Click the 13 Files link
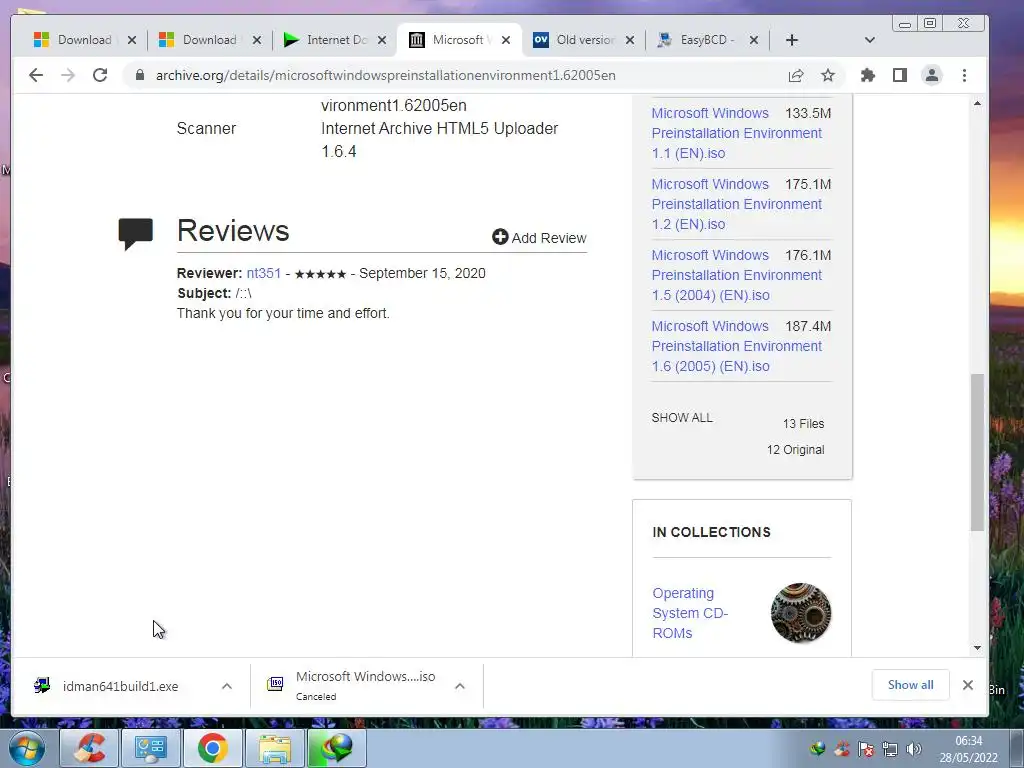This screenshot has height=768, width=1024. [803, 424]
